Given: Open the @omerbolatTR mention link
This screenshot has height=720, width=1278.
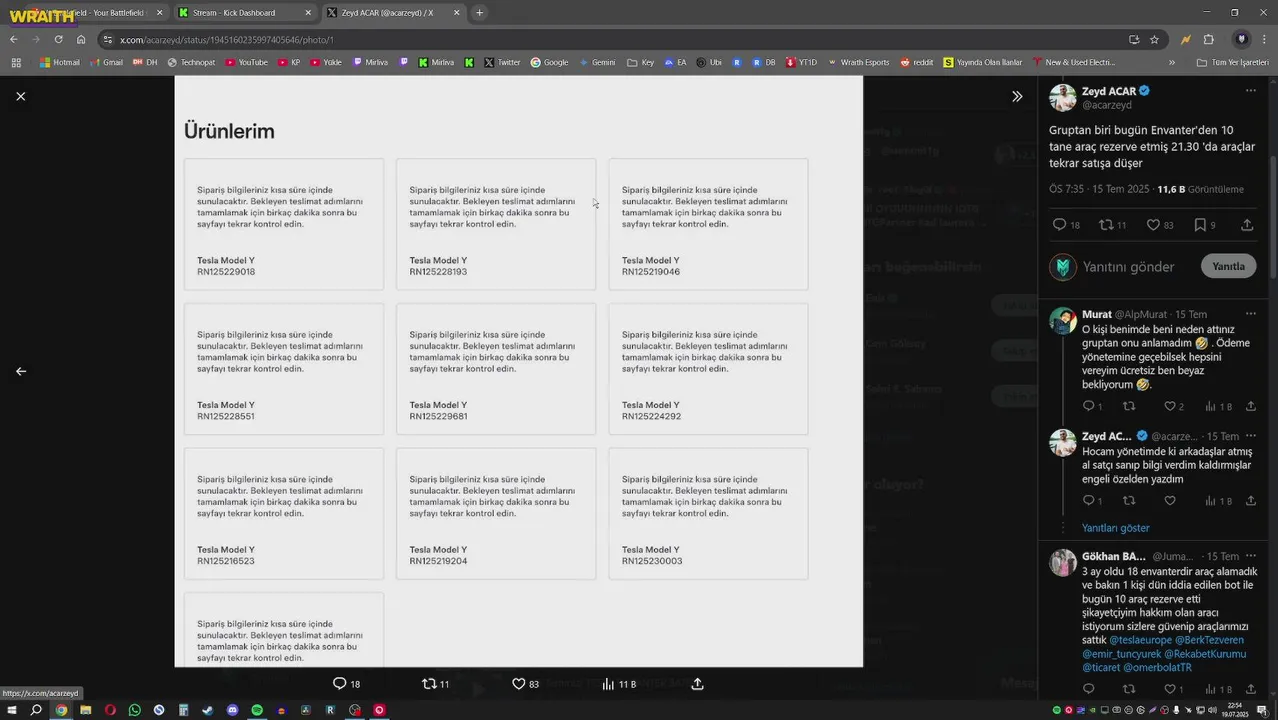Looking at the screenshot, I should [x=1157, y=668].
